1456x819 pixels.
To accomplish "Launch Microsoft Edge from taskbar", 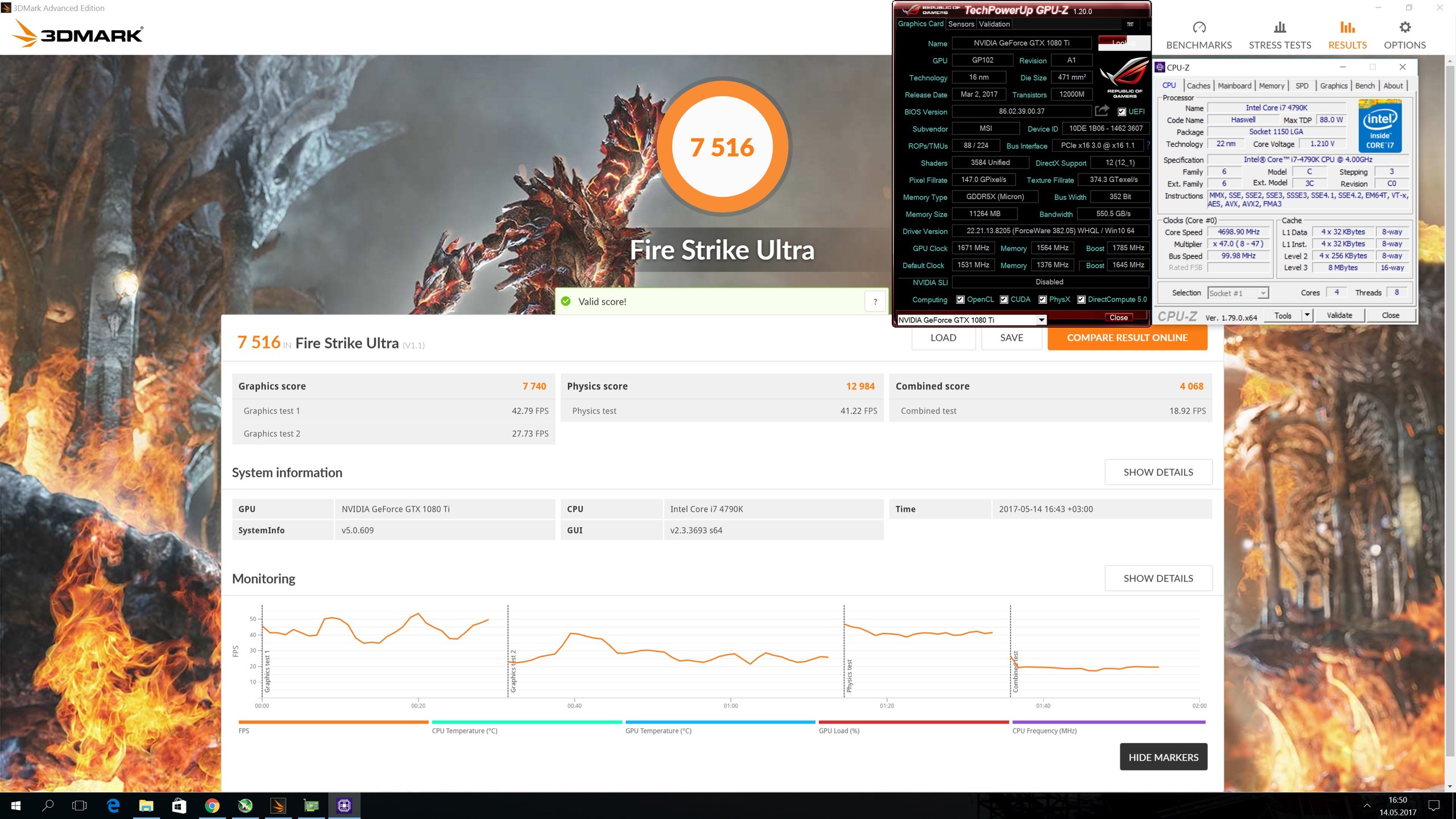I will 113,805.
